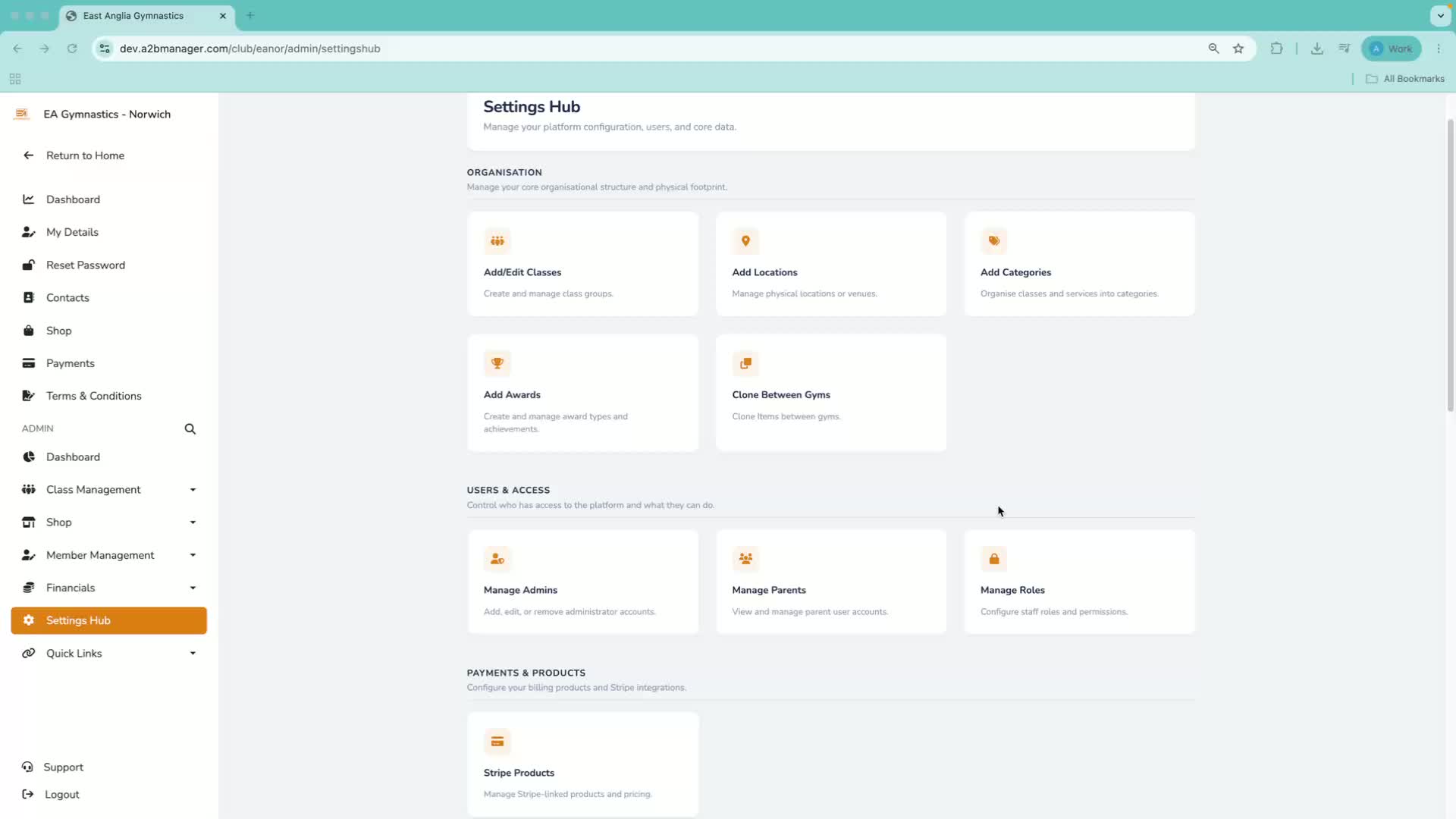Image resolution: width=1456 pixels, height=819 pixels.
Task: Expand the admin Shop dropdown arrow
Action: [x=193, y=522]
